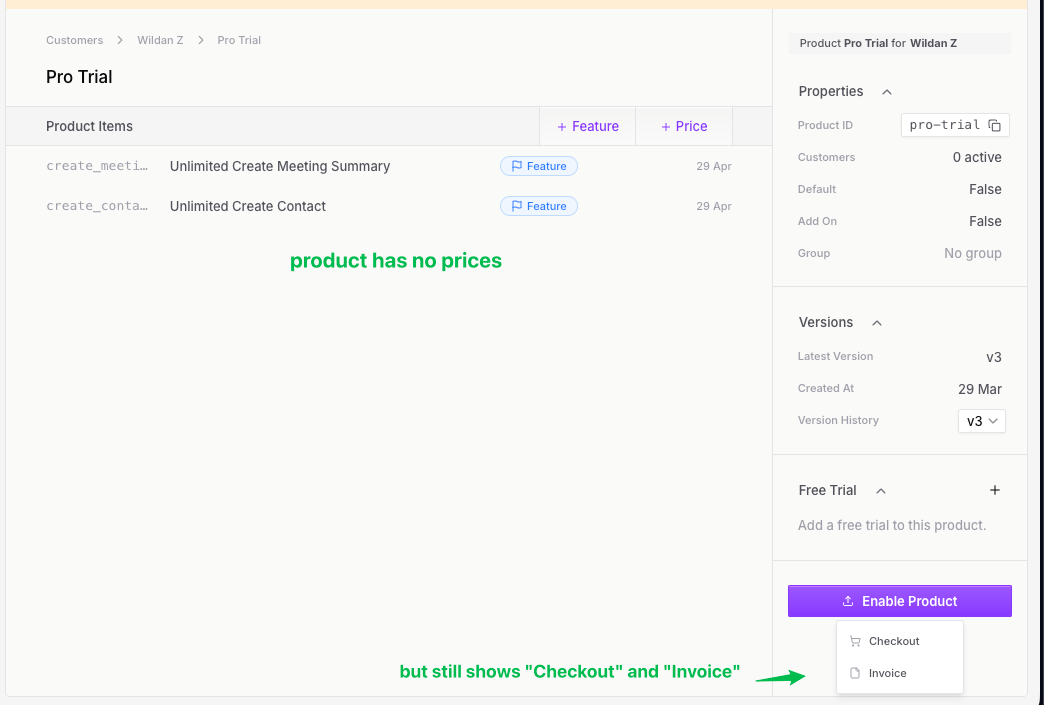Select Invoice from the menu
This screenshot has width=1044, height=705.
[x=886, y=673]
